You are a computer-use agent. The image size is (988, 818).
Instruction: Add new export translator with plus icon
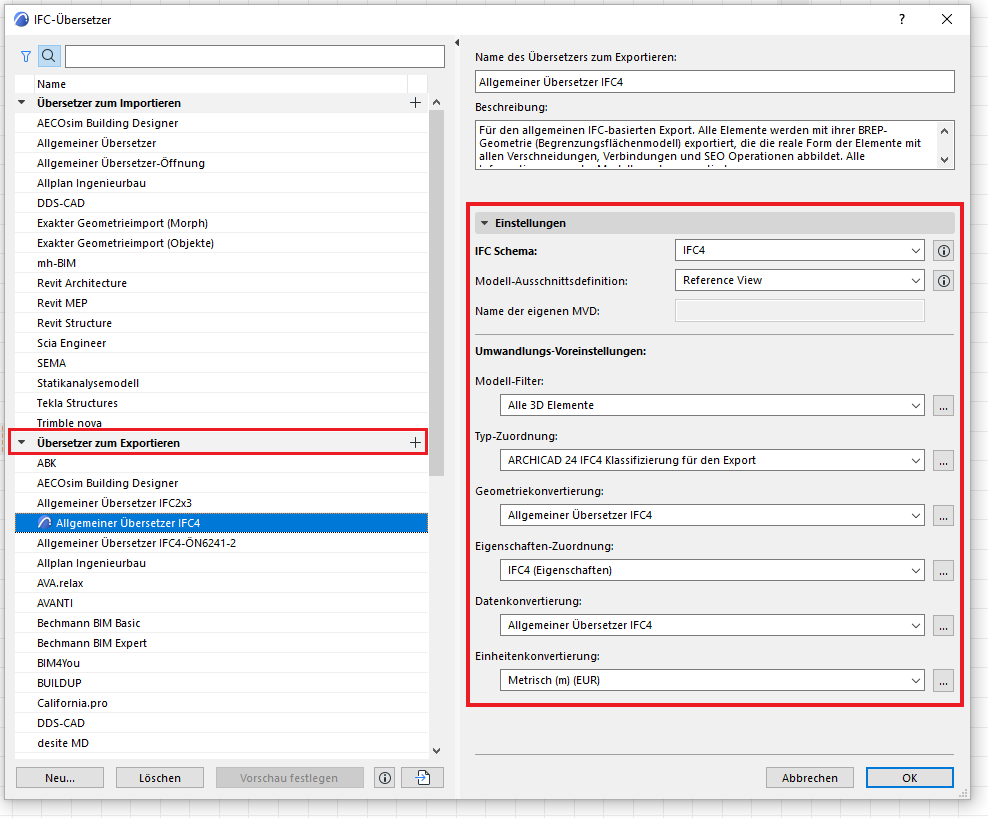[x=416, y=442]
